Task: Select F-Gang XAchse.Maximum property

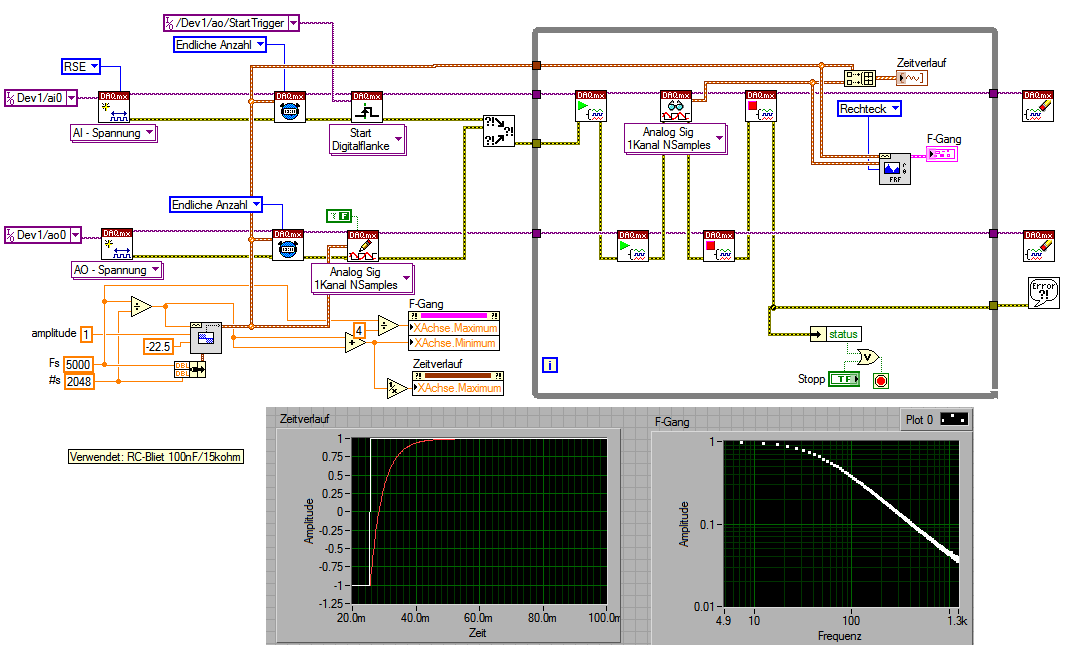Action: click(454, 328)
